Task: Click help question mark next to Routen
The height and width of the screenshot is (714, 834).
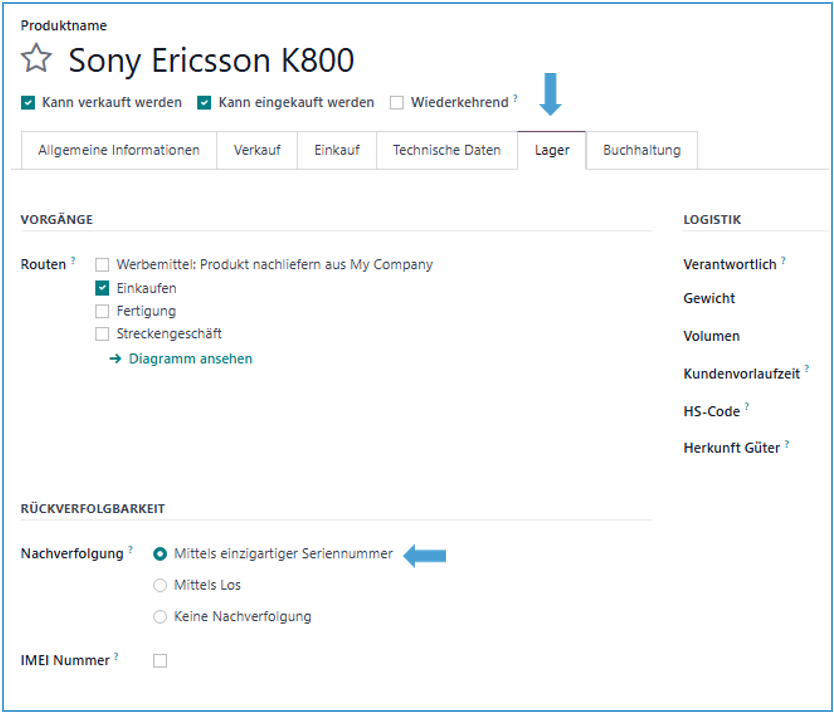Action: click(73, 262)
